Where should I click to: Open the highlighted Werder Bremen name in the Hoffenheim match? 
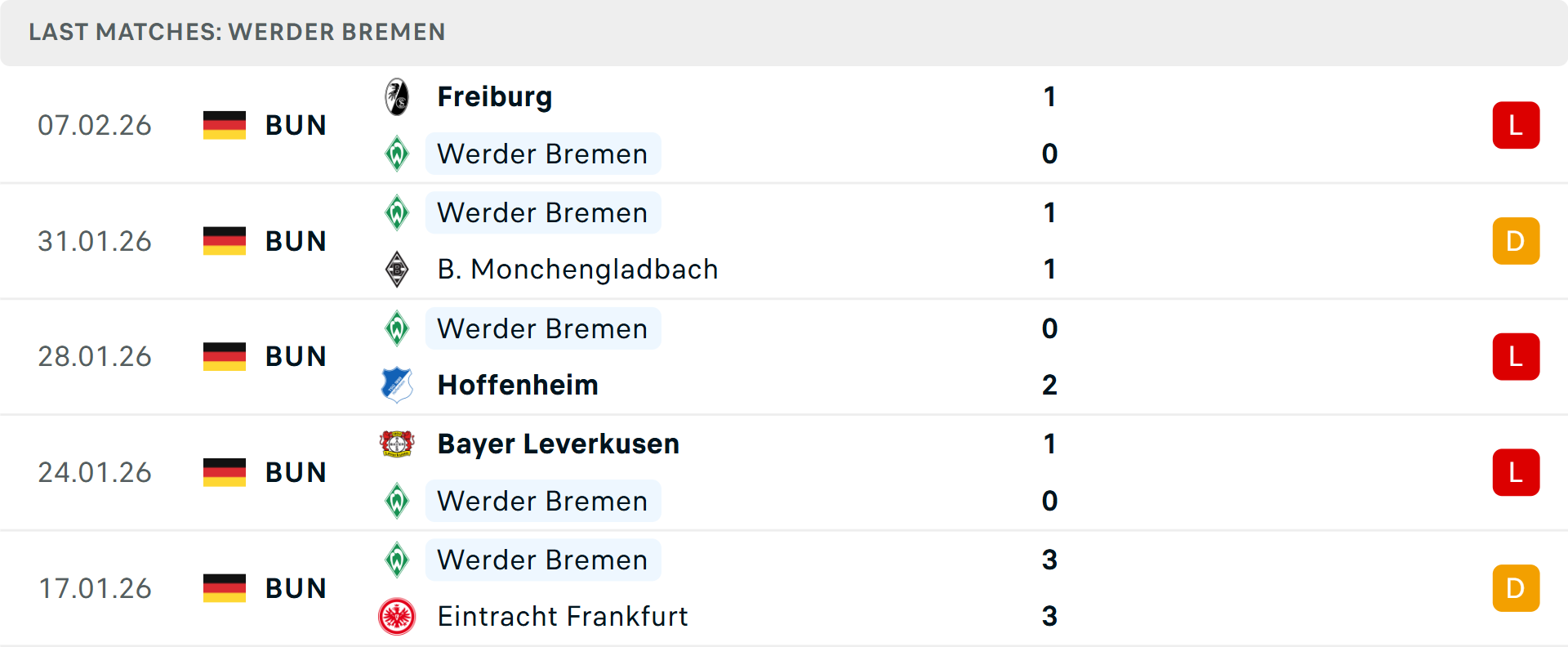pyautogui.click(x=542, y=328)
